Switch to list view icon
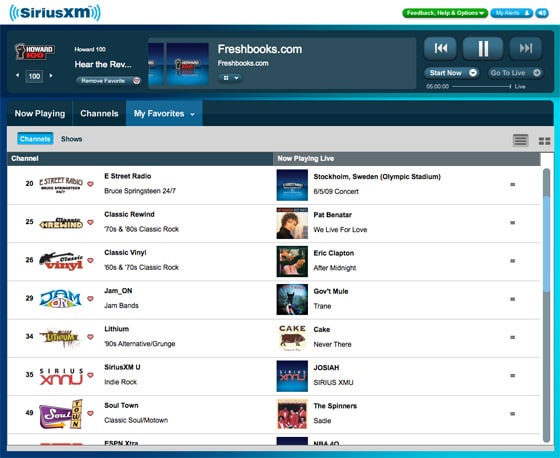This screenshot has width=560, height=458. click(x=520, y=140)
